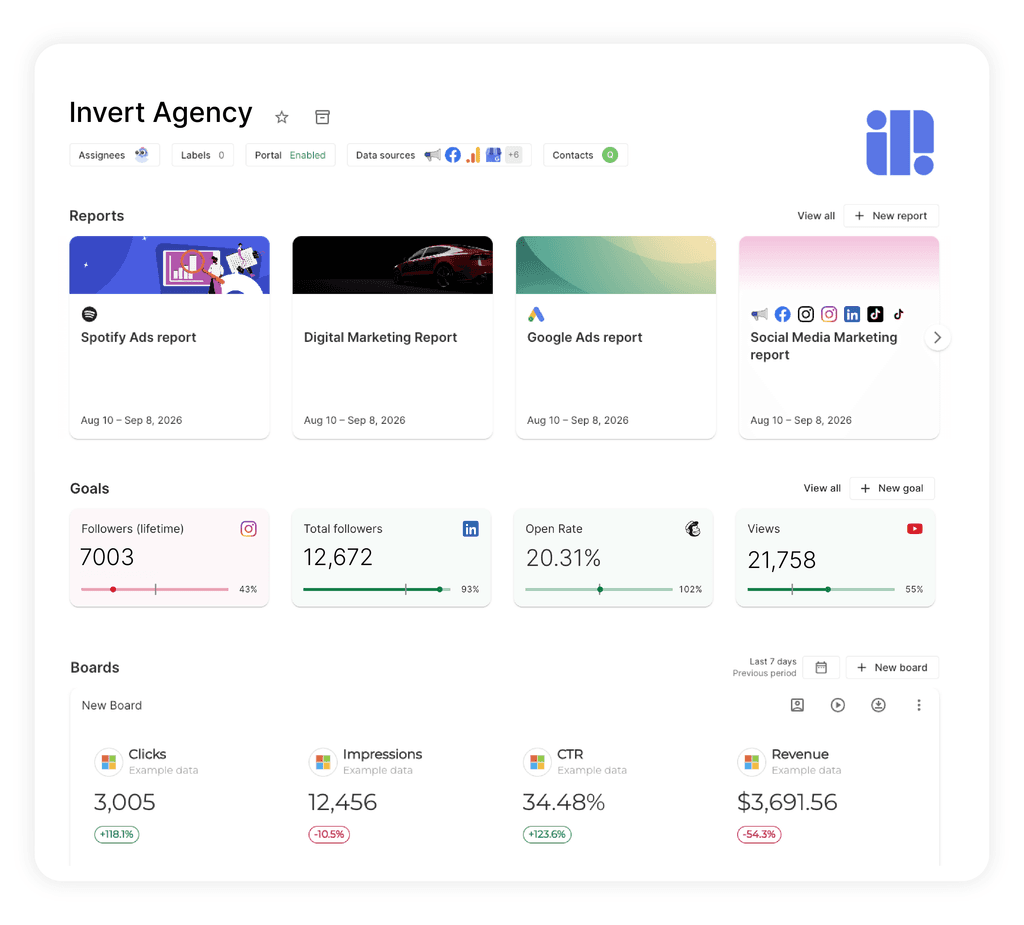
Task: Click the Microsoft icon next to Revenue
Action: click(751, 762)
